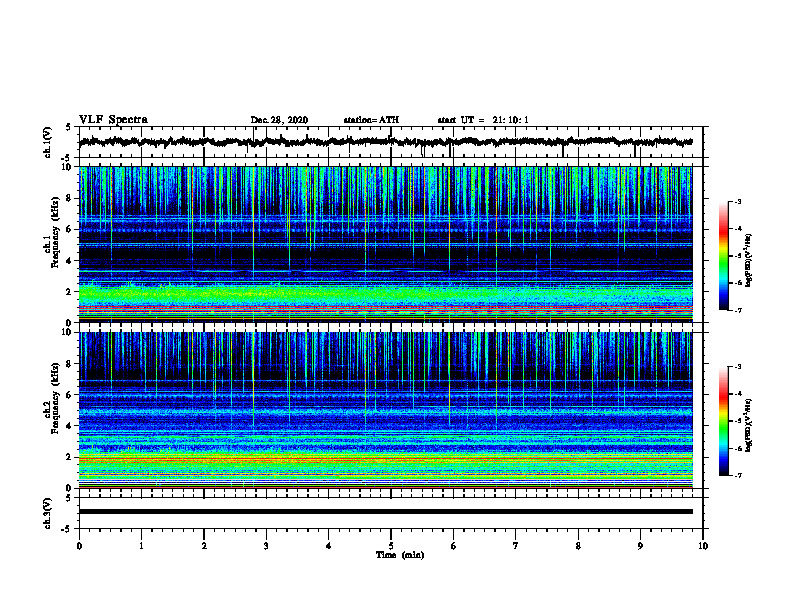Click the "5" volt tick on ch.1(V) axis

pos(69,127)
